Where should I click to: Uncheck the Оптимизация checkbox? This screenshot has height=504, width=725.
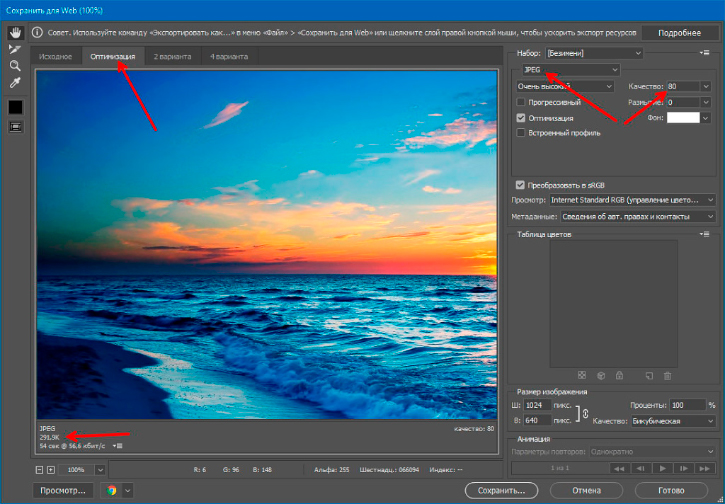click(521, 118)
